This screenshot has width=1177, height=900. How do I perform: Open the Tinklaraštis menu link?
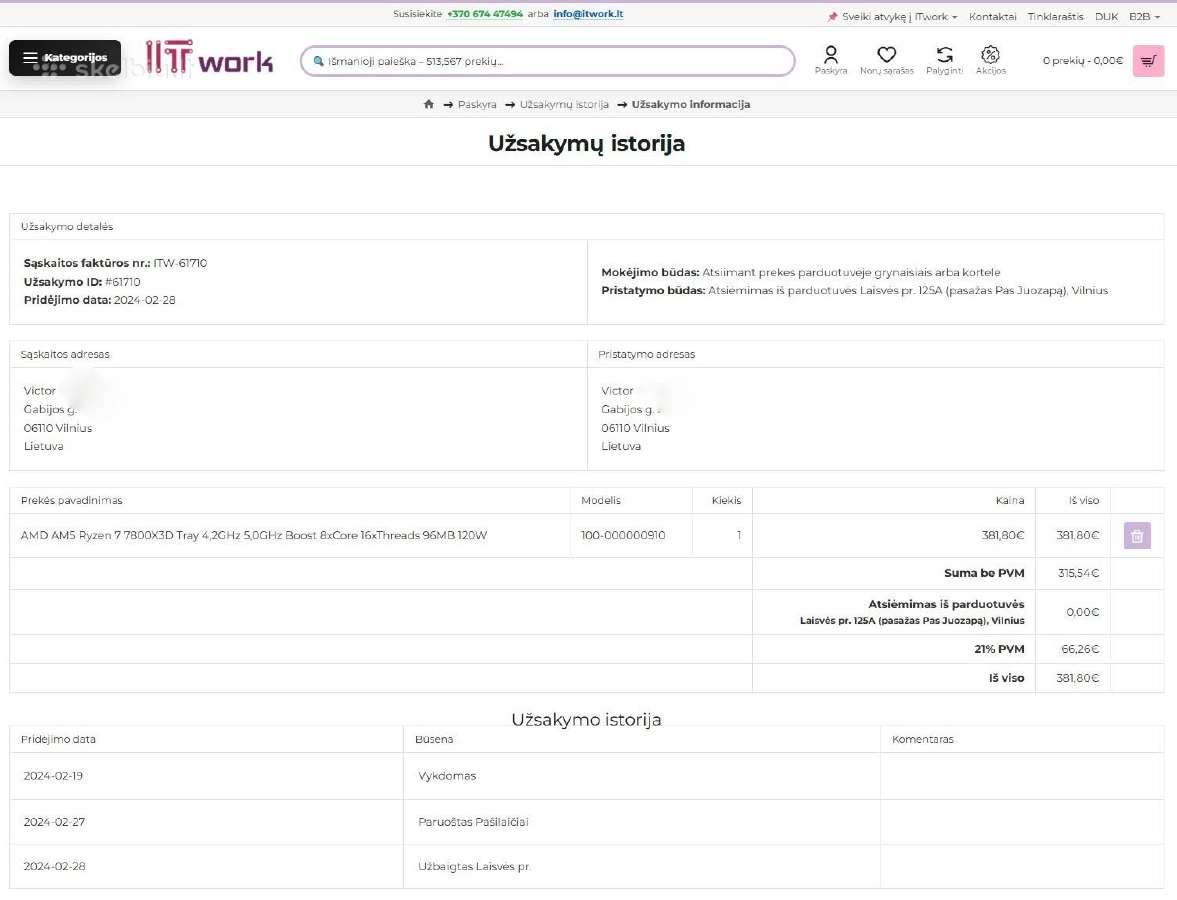(1055, 17)
